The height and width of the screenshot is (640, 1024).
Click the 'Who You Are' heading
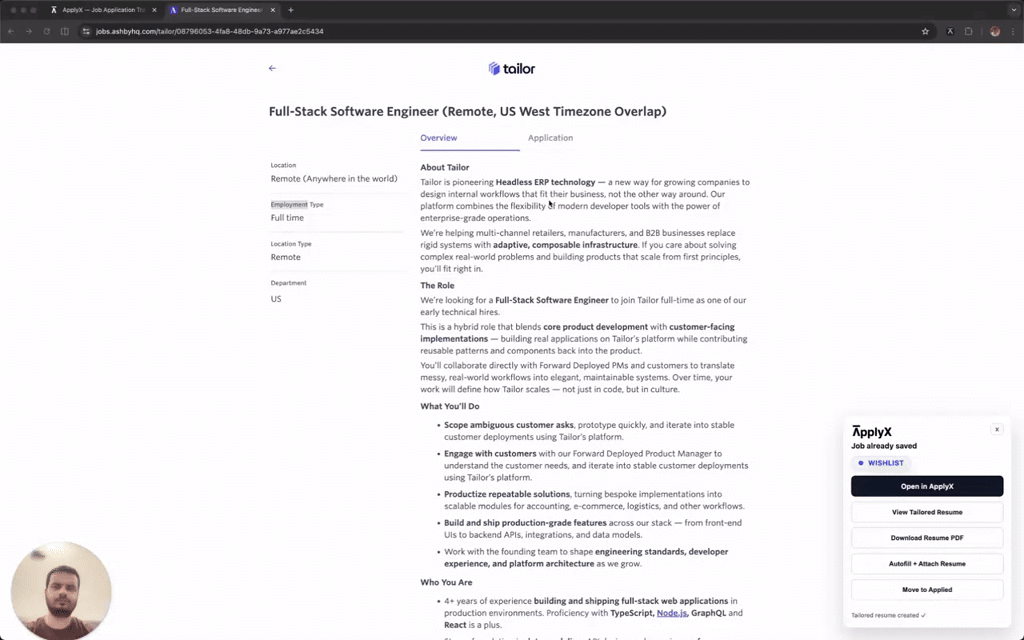pyautogui.click(x=446, y=583)
